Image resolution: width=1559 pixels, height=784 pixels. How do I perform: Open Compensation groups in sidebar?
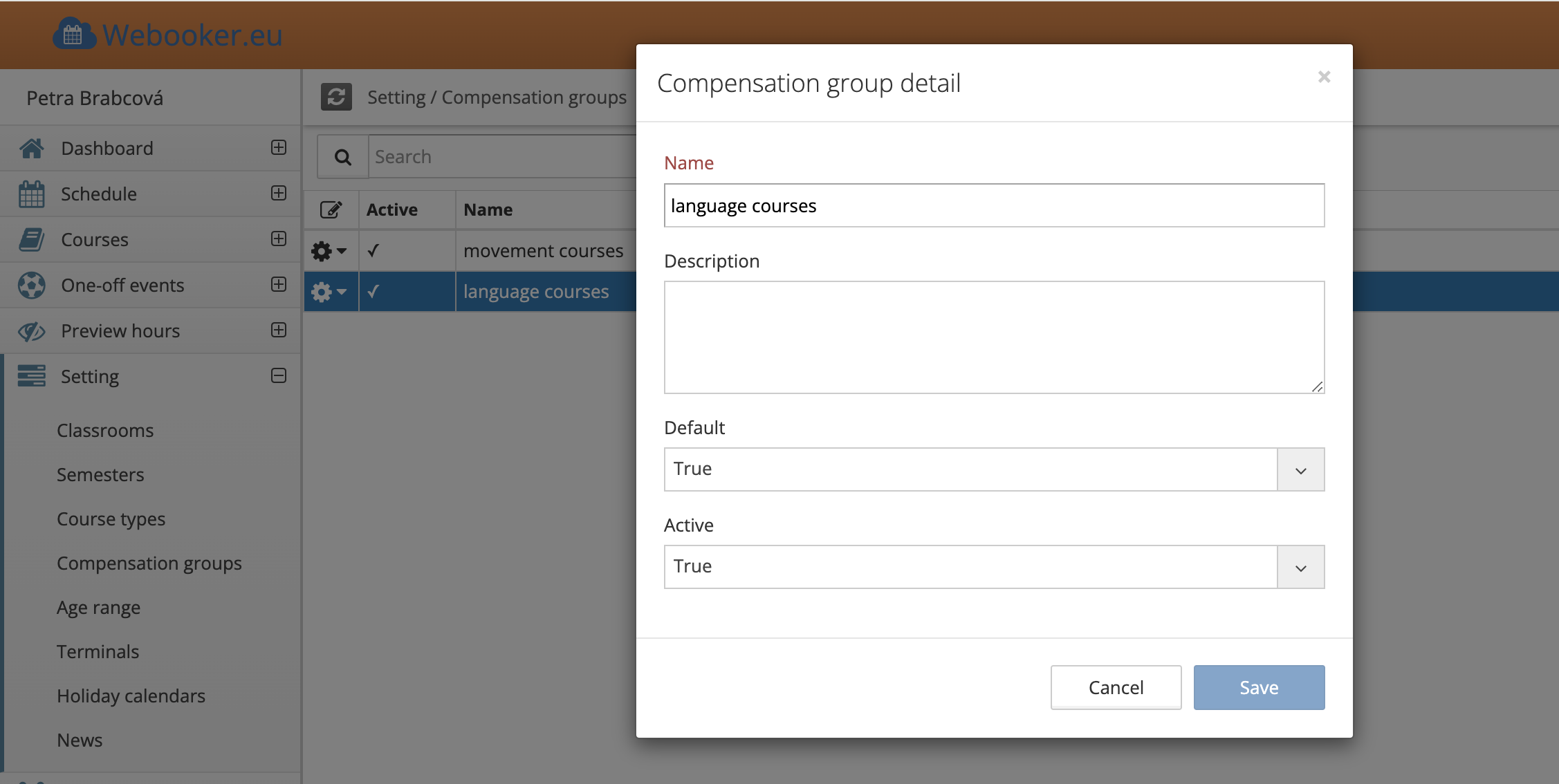pyautogui.click(x=149, y=563)
